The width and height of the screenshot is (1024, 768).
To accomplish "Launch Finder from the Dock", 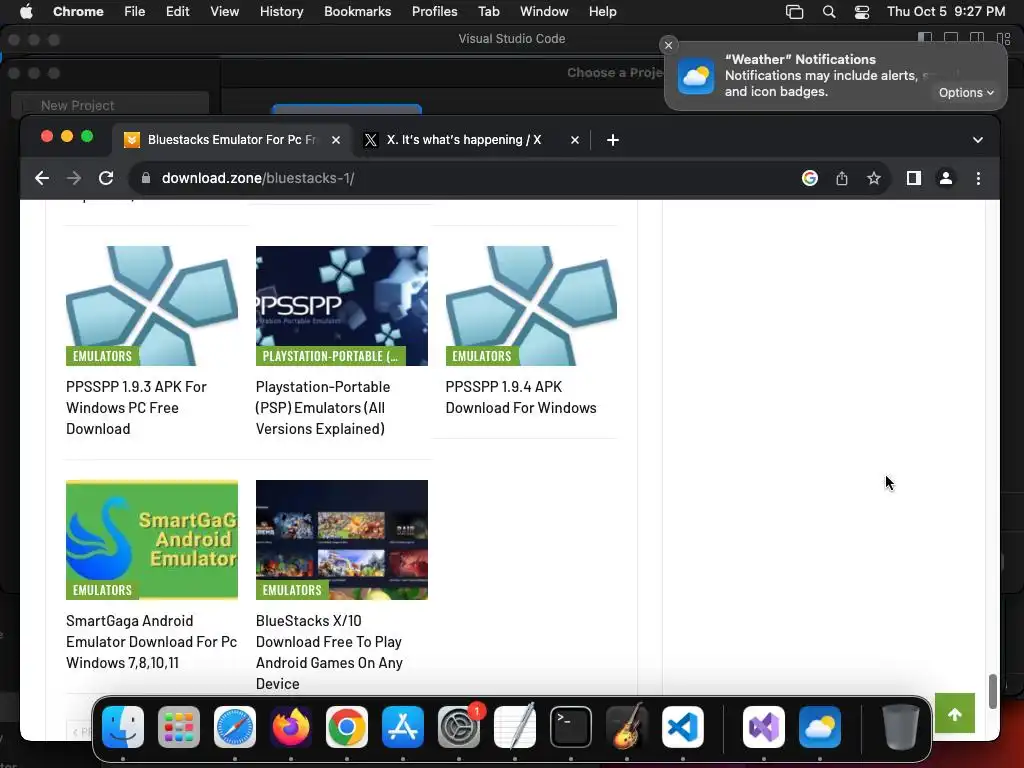I will click(123, 727).
